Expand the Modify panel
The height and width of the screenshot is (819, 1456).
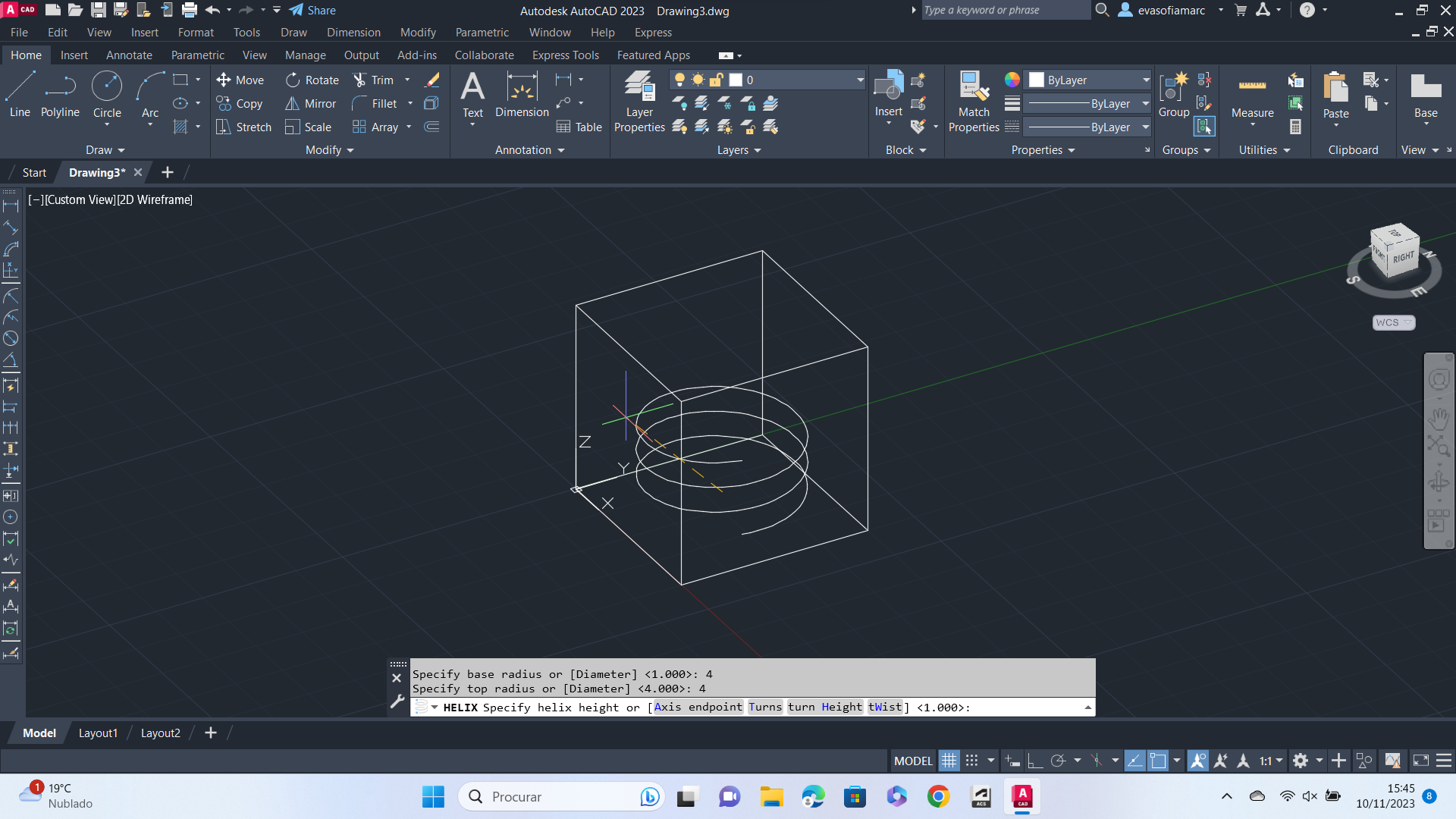(329, 150)
